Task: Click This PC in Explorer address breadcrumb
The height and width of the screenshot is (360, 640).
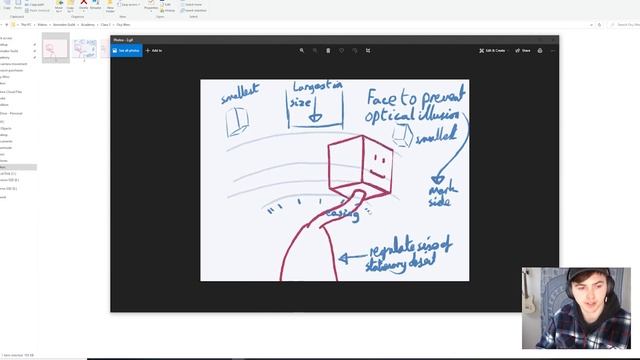Action: pos(26,25)
